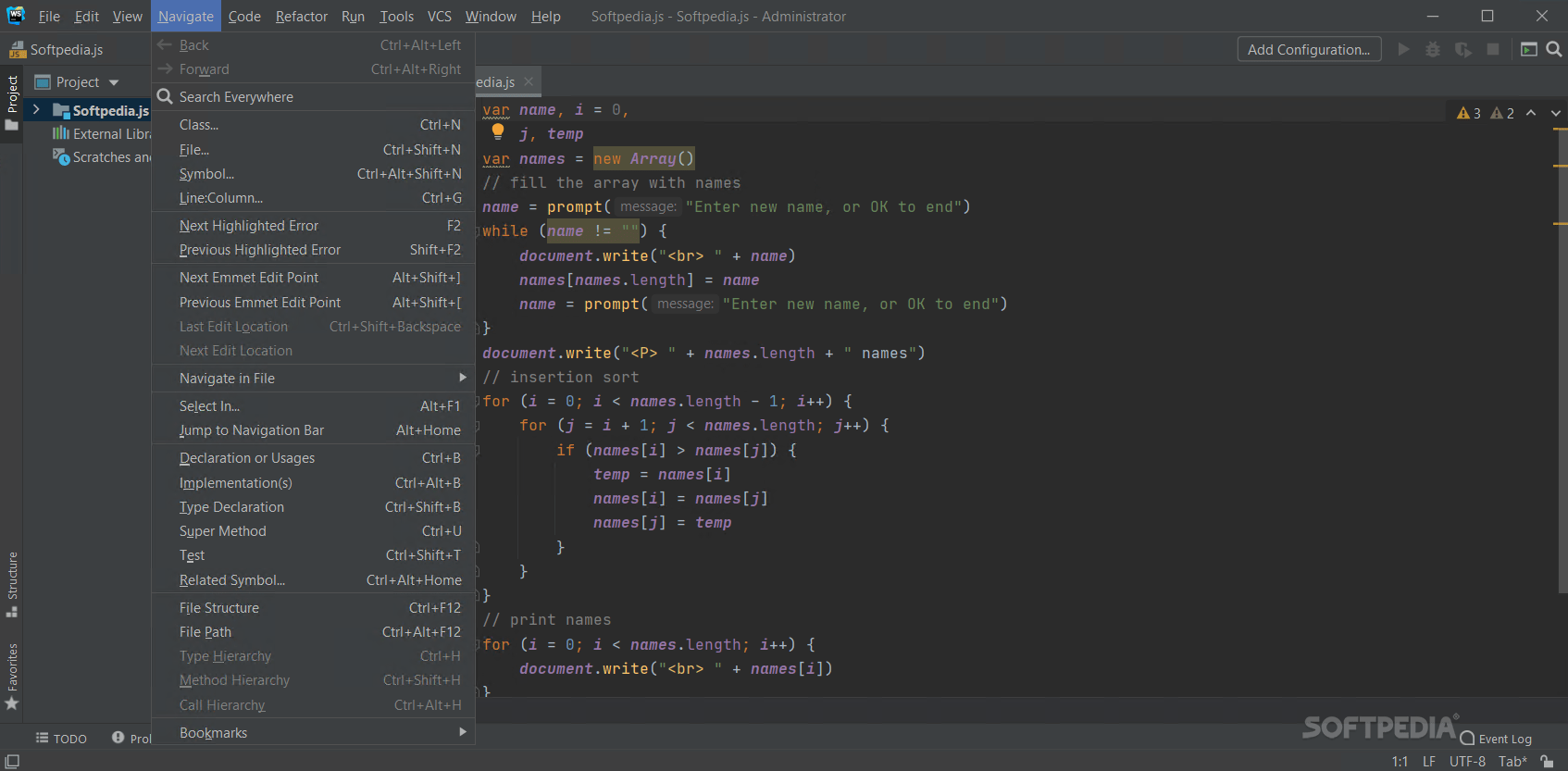
Task: Choose Previous Highlighted Error
Action: tap(313, 249)
